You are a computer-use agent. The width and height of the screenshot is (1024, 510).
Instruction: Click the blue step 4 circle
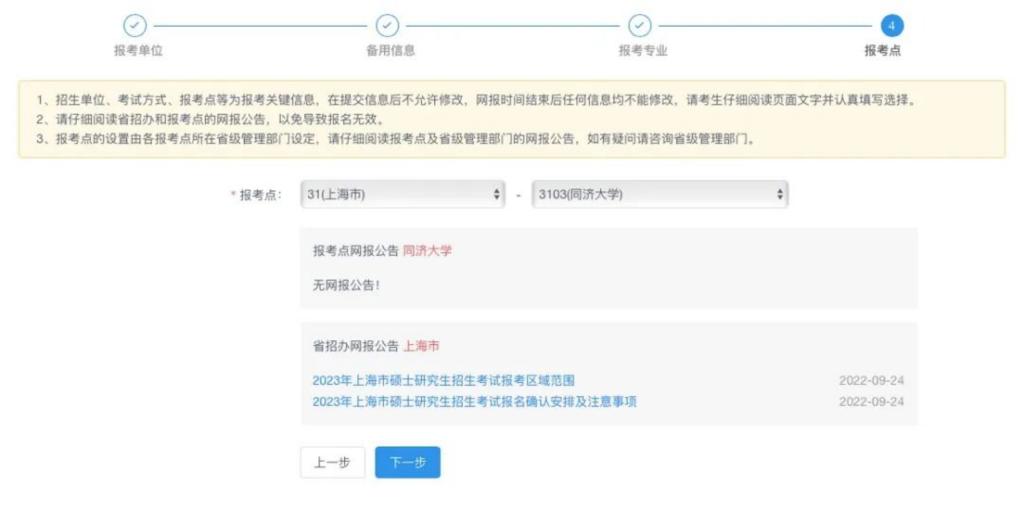[x=891, y=26]
